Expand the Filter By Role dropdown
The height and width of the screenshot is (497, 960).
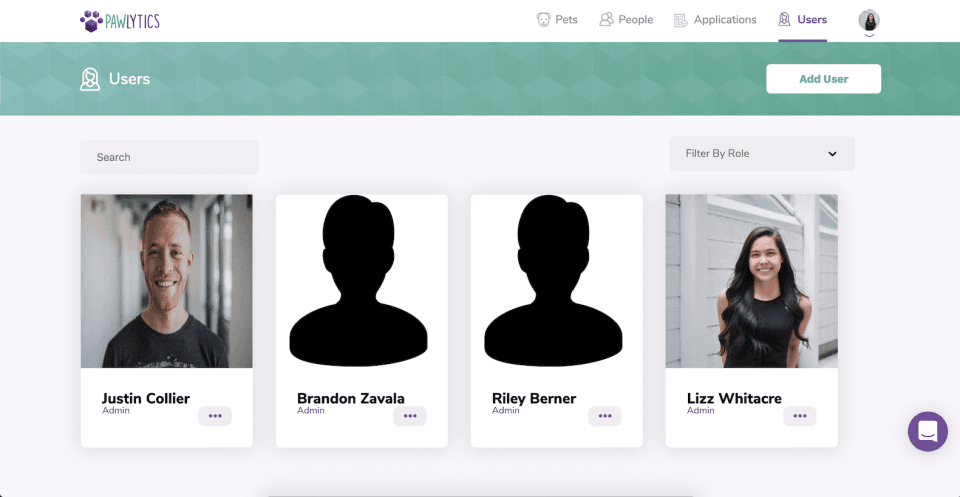coord(762,154)
